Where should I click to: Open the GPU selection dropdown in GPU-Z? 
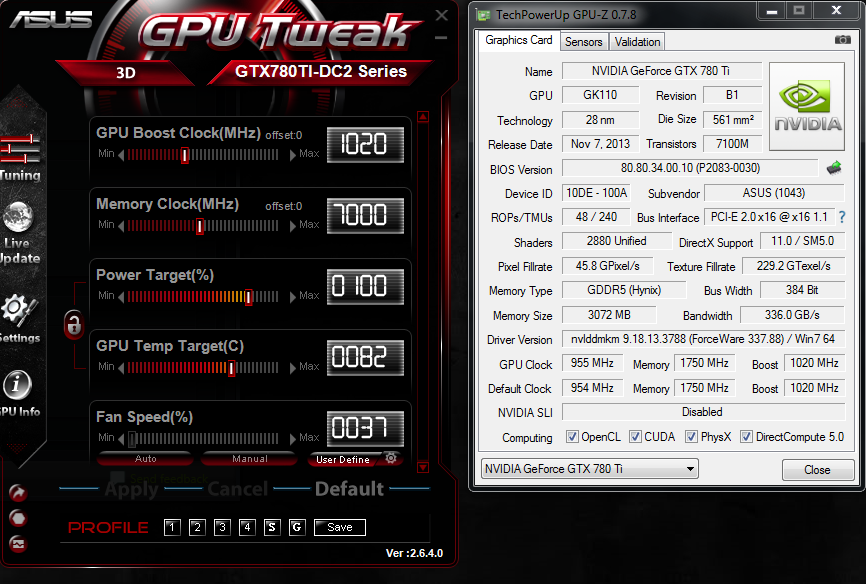[590, 469]
